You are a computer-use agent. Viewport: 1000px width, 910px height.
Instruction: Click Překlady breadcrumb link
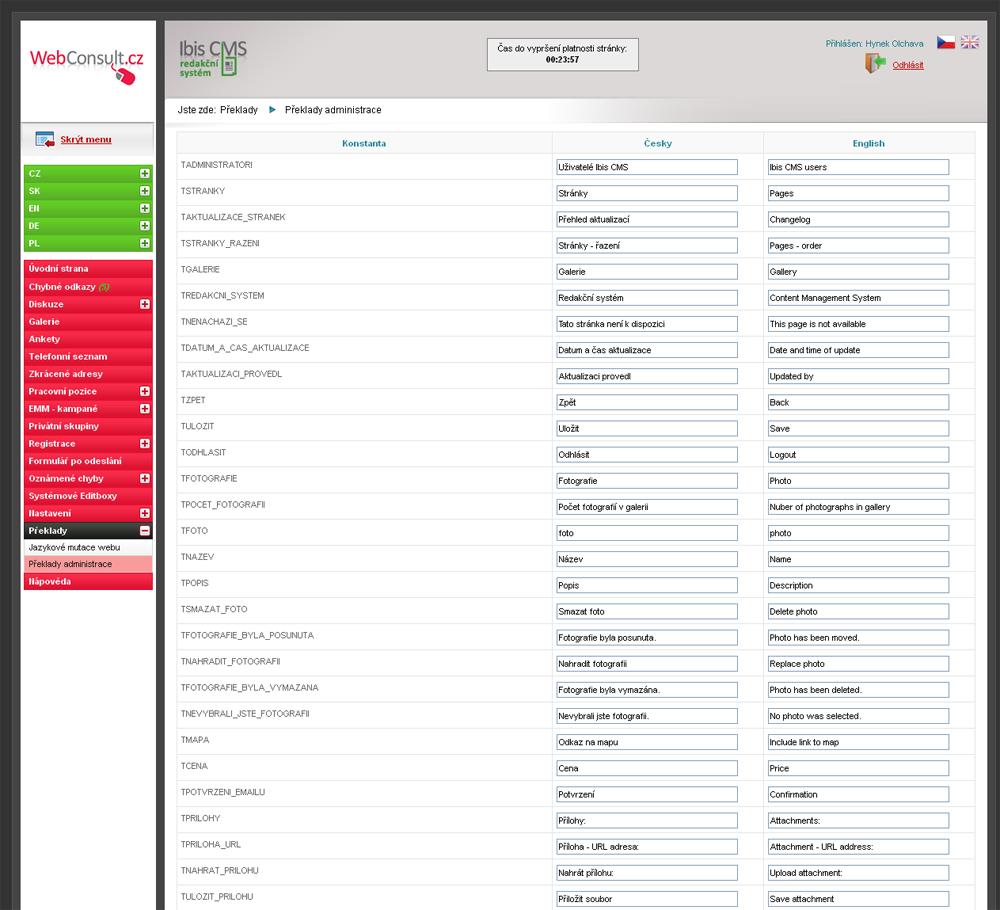coord(239,110)
